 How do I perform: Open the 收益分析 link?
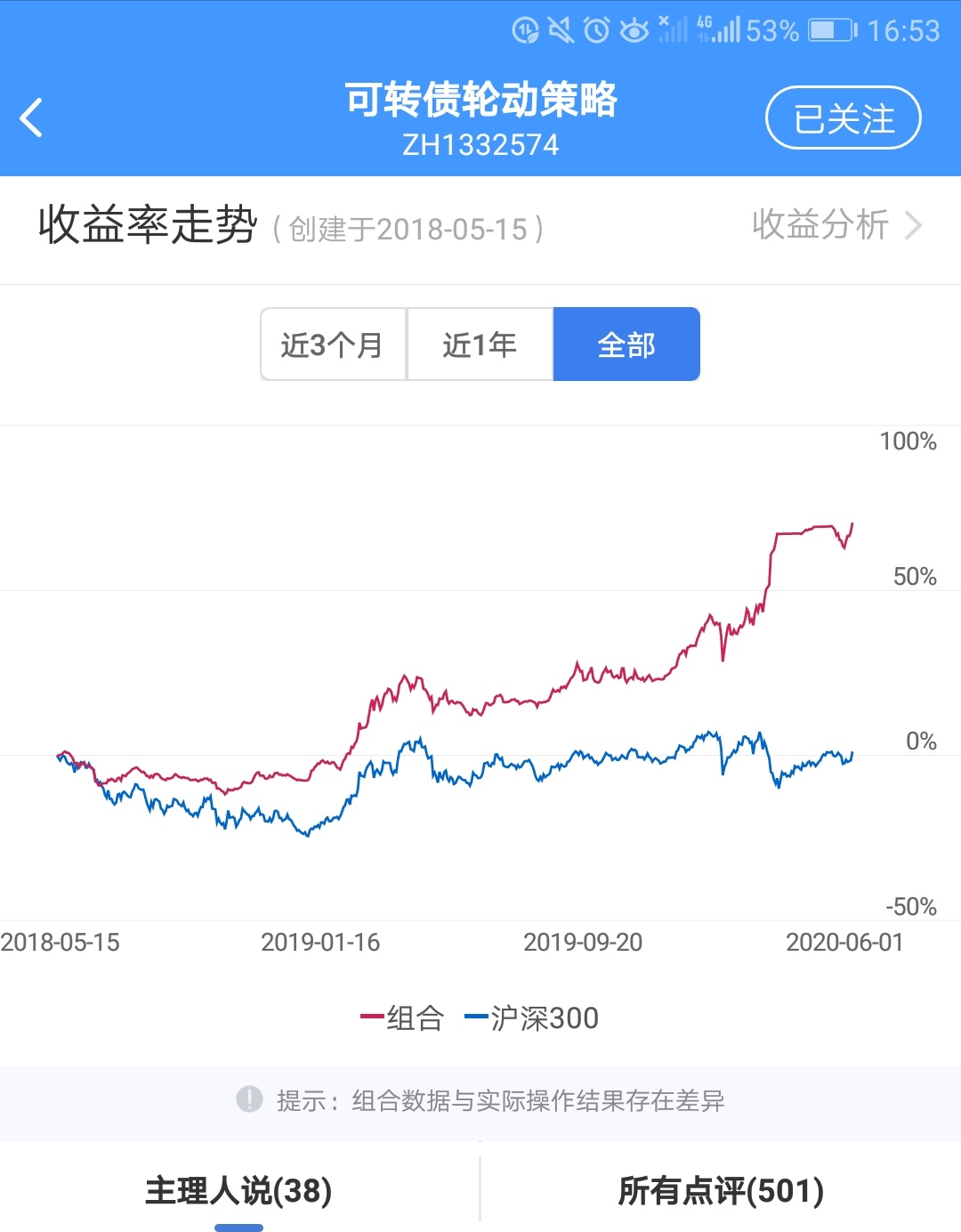pyautogui.click(x=820, y=225)
